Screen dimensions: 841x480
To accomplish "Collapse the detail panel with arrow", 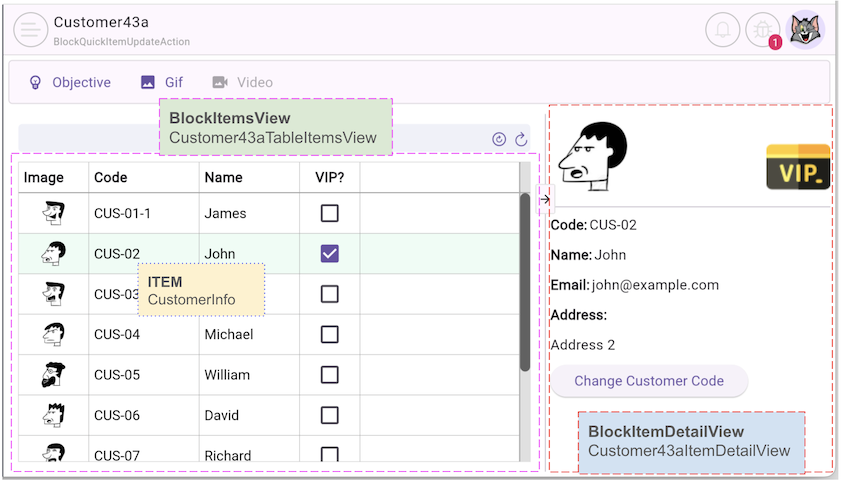I will click(544, 200).
